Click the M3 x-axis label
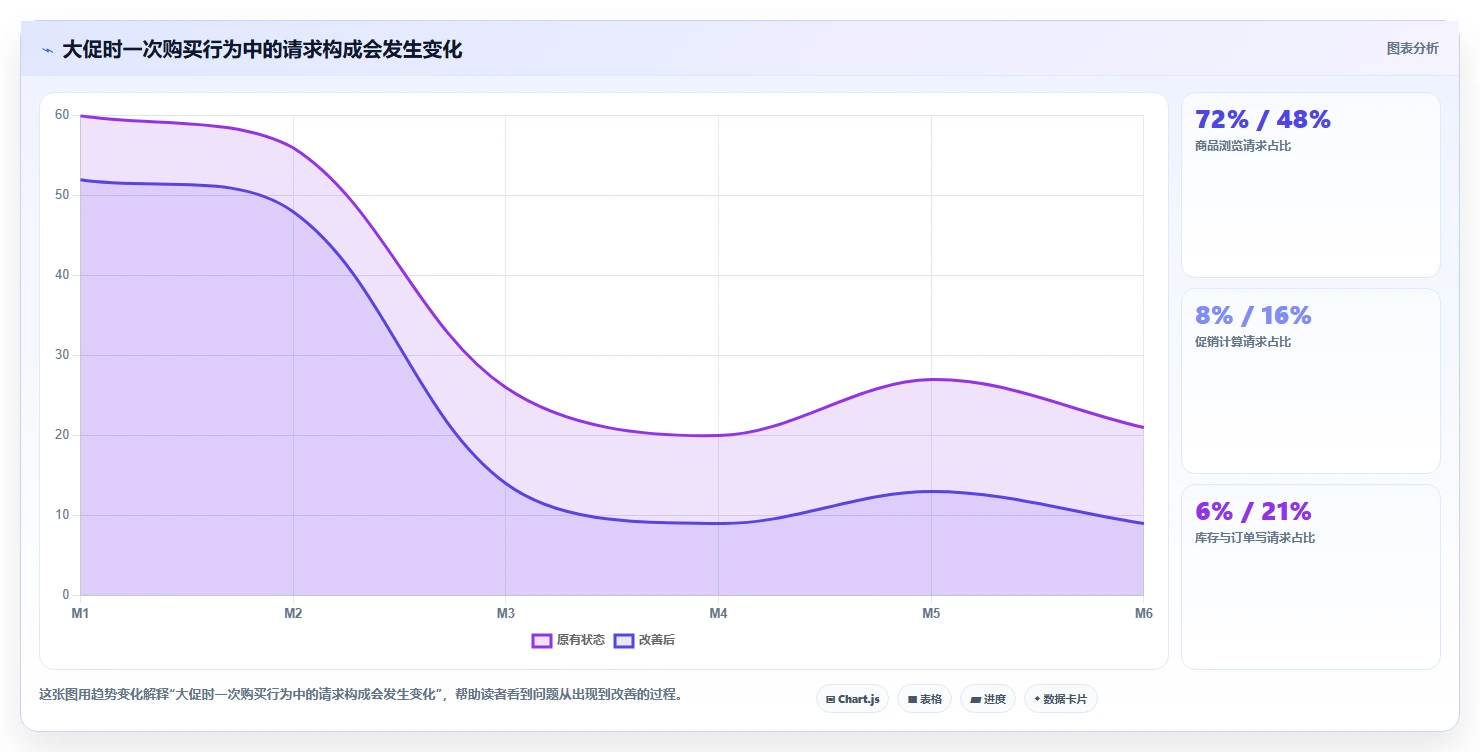The width and height of the screenshot is (1480, 752). coord(506,613)
